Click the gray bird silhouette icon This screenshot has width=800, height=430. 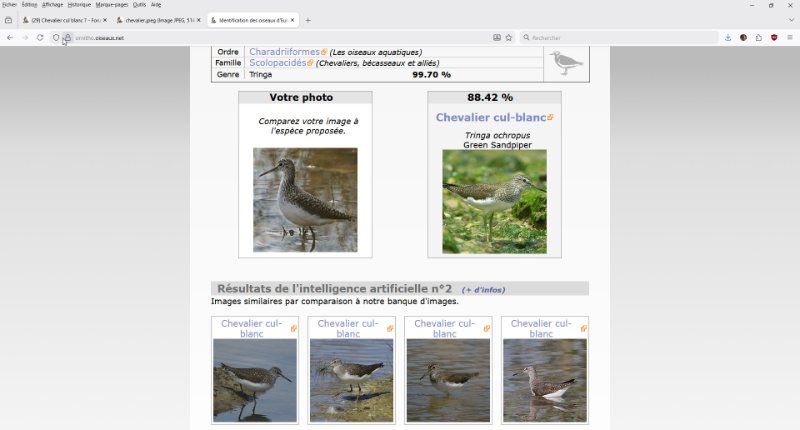pos(566,63)
